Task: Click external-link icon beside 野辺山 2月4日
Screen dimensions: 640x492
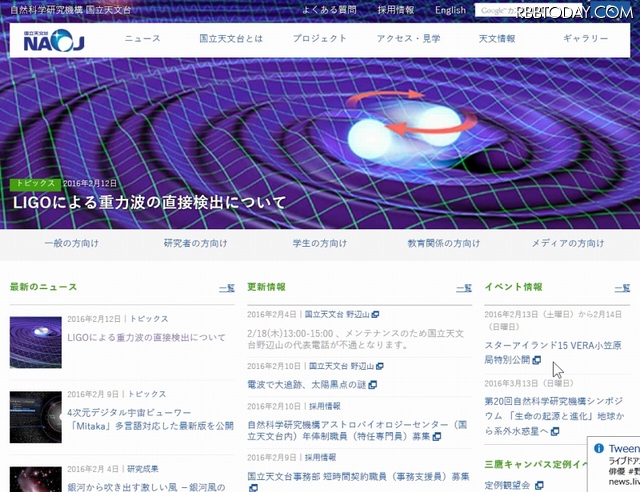Action: tap(376, 315)
